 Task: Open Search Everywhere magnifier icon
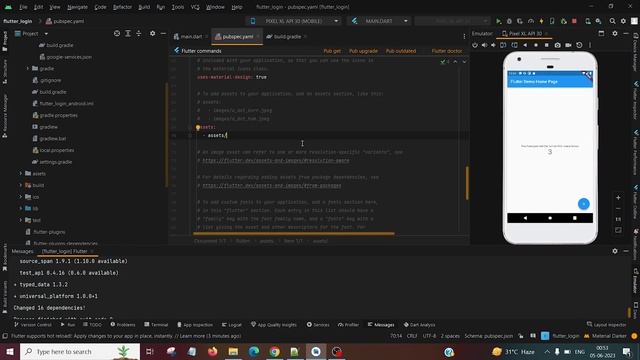pyautogui.click(x=612, y=21)
